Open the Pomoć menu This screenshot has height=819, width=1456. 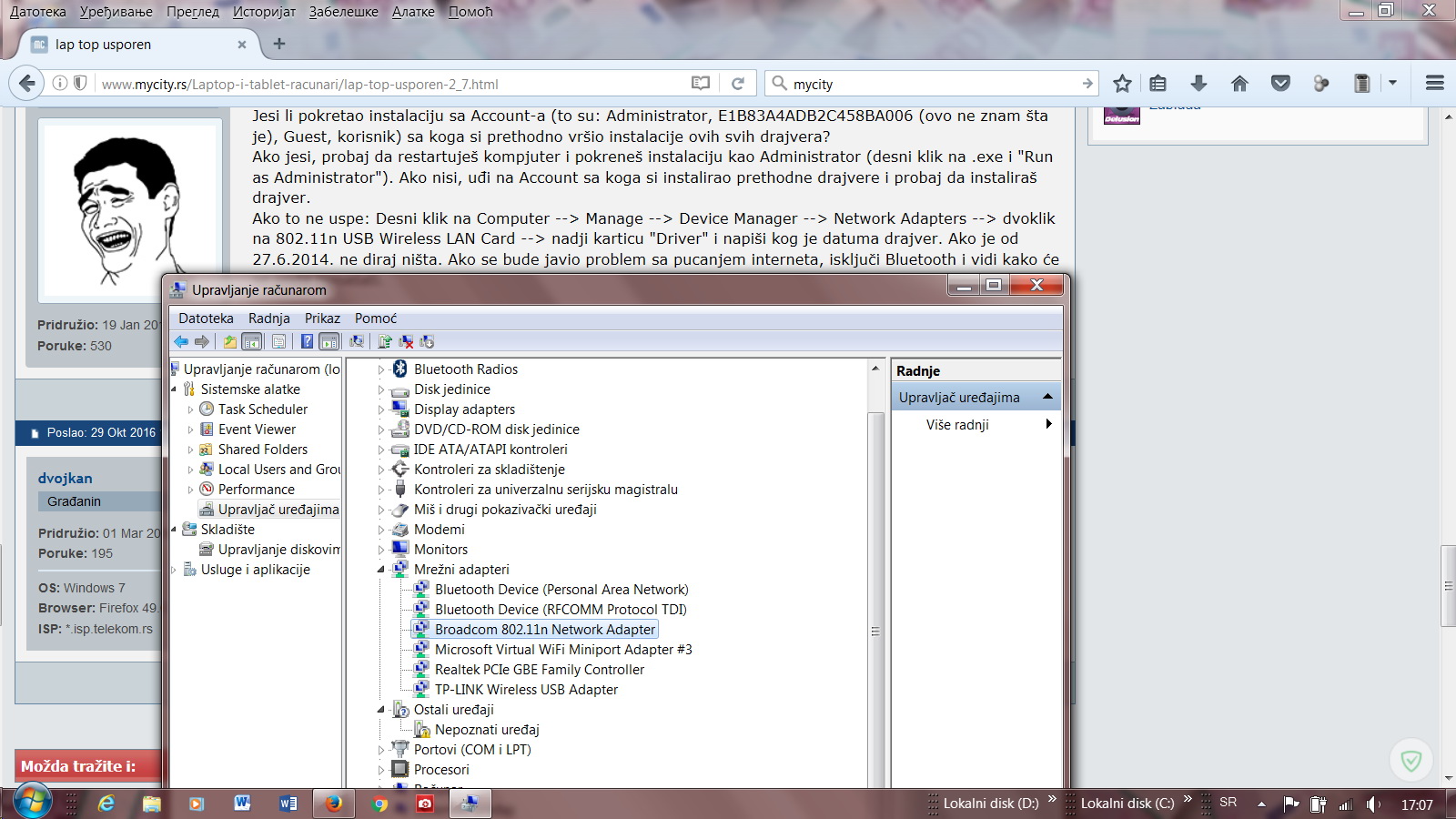coord(376,318)
